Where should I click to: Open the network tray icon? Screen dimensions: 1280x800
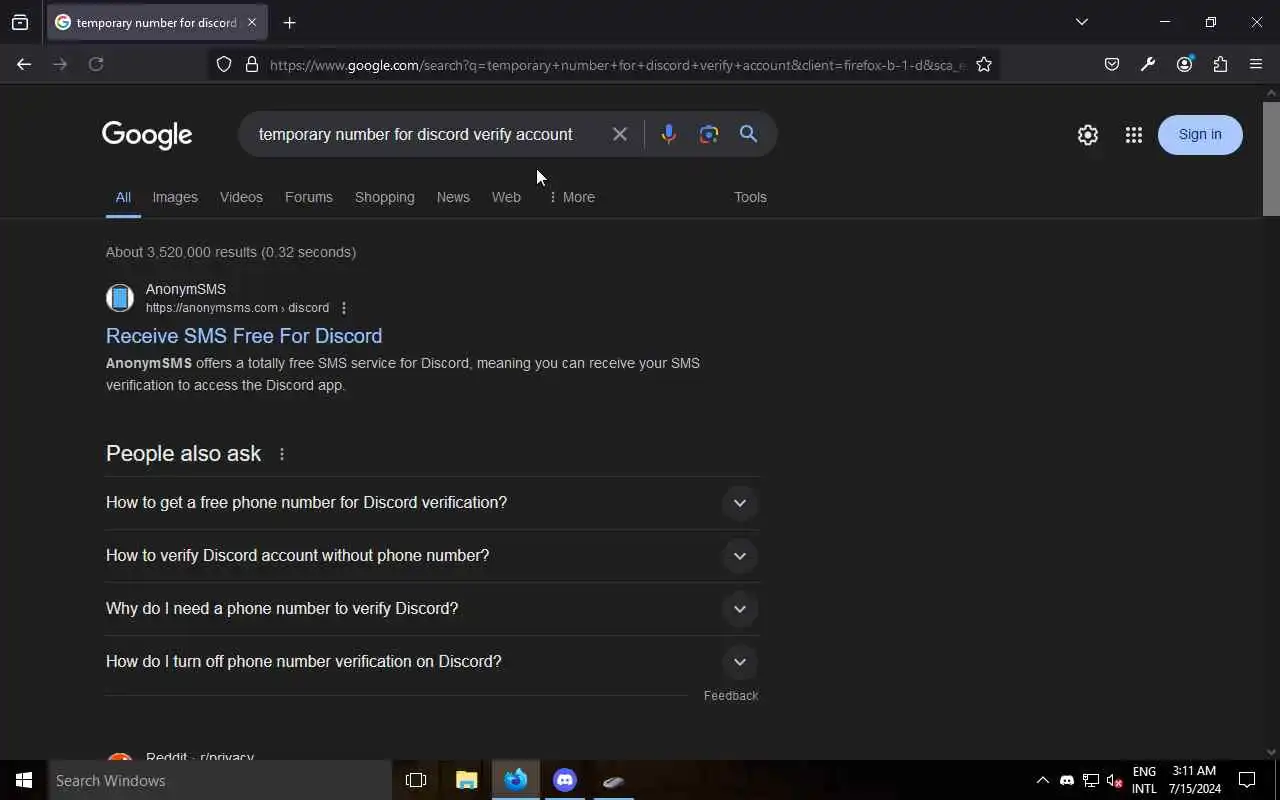[x=1091, y=780]
